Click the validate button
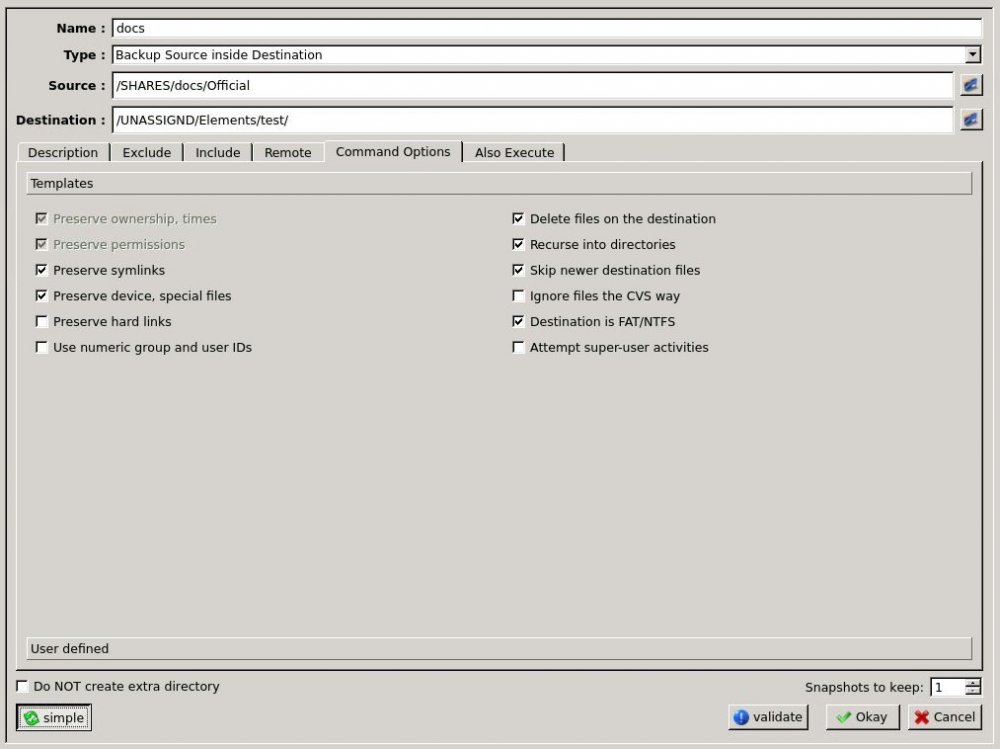This screenshot has width=1000, height=749. [768, 717]
